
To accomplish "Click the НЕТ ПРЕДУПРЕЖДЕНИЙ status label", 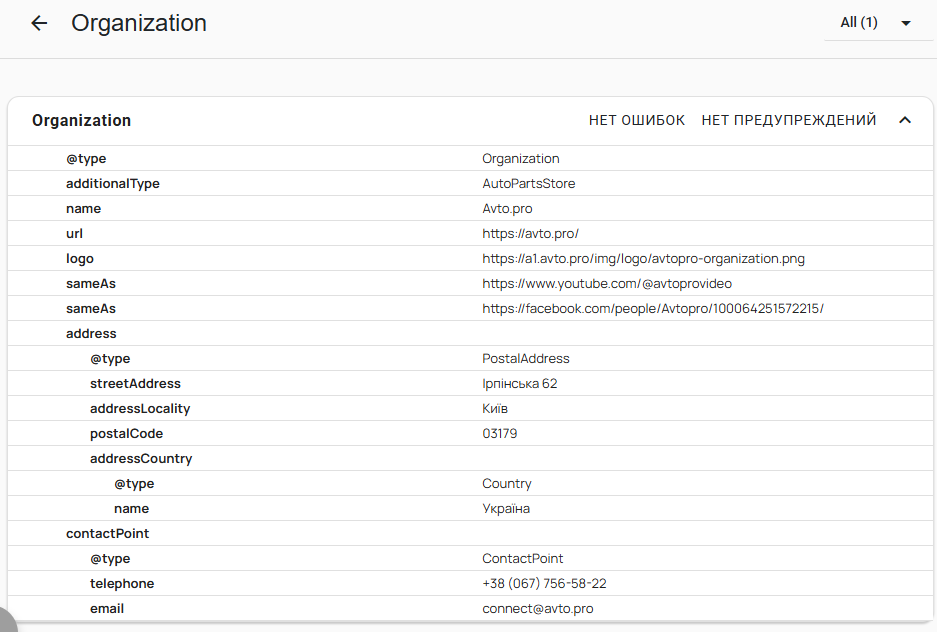I will pos(789,120).
